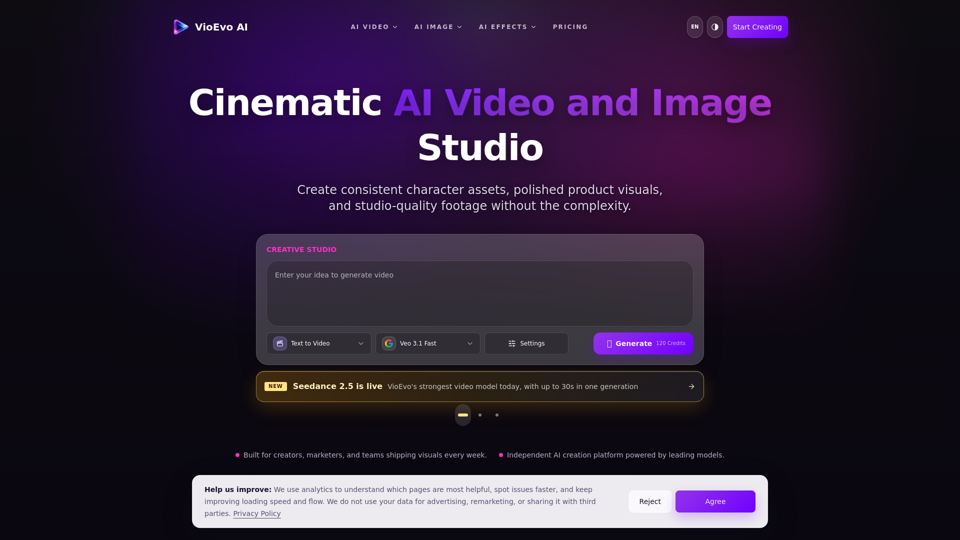Select the second carousel dot
Screen dimensions: 960x540
[480, 415]
